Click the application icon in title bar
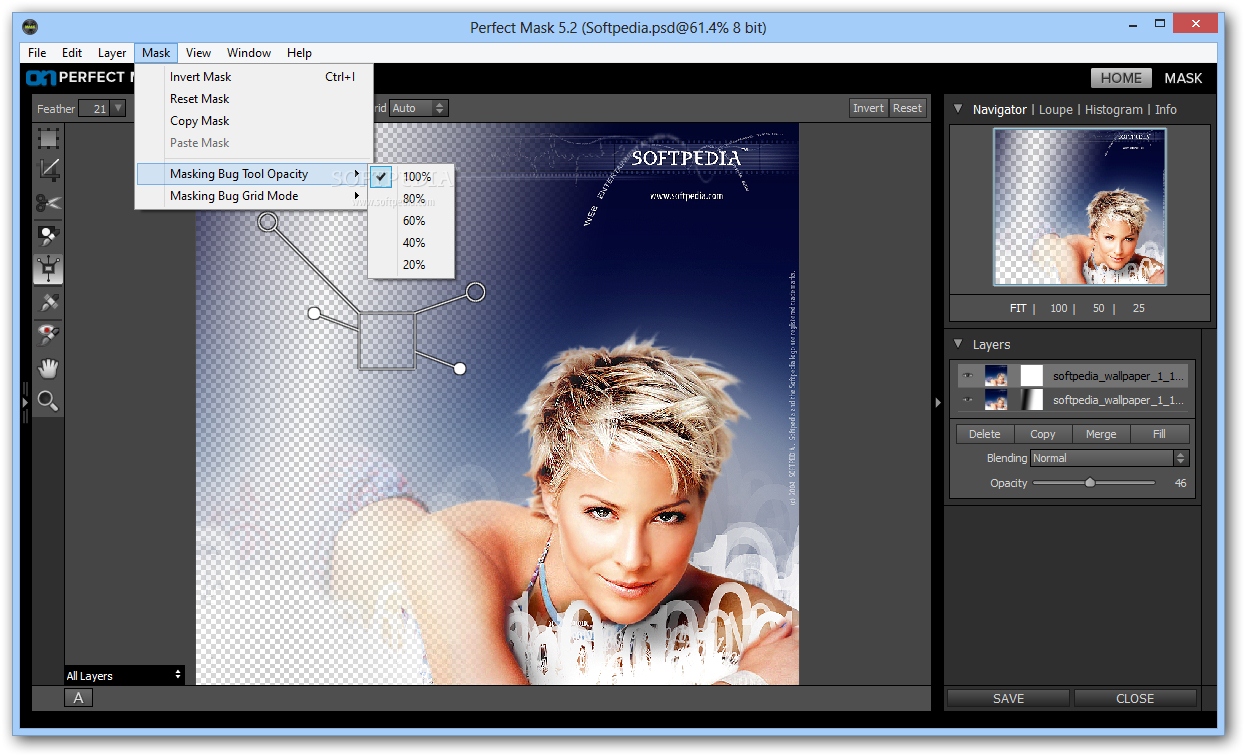1245x756 pixels. coord(31,27)
